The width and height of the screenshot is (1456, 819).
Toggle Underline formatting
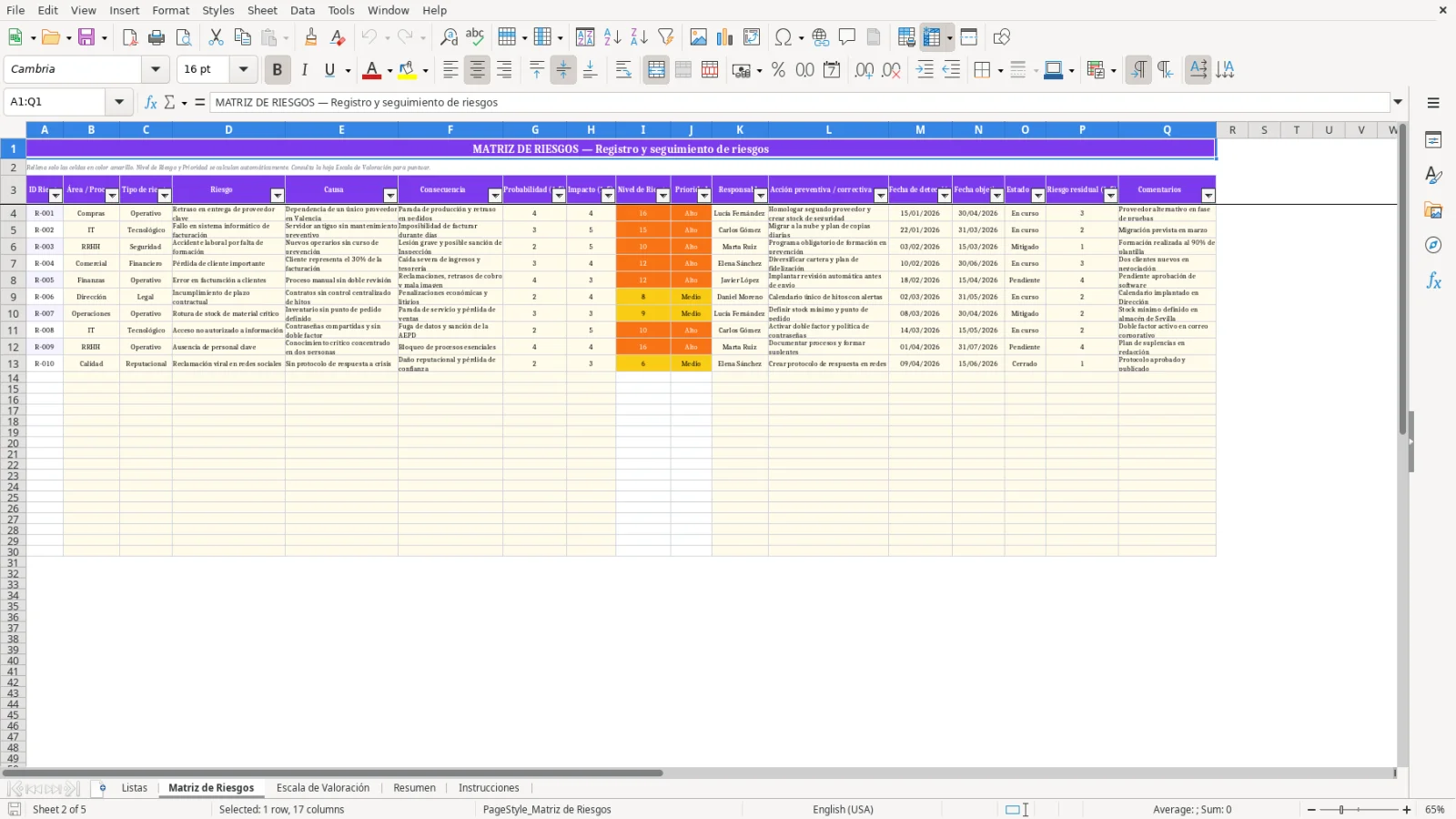tap(330, 70)
